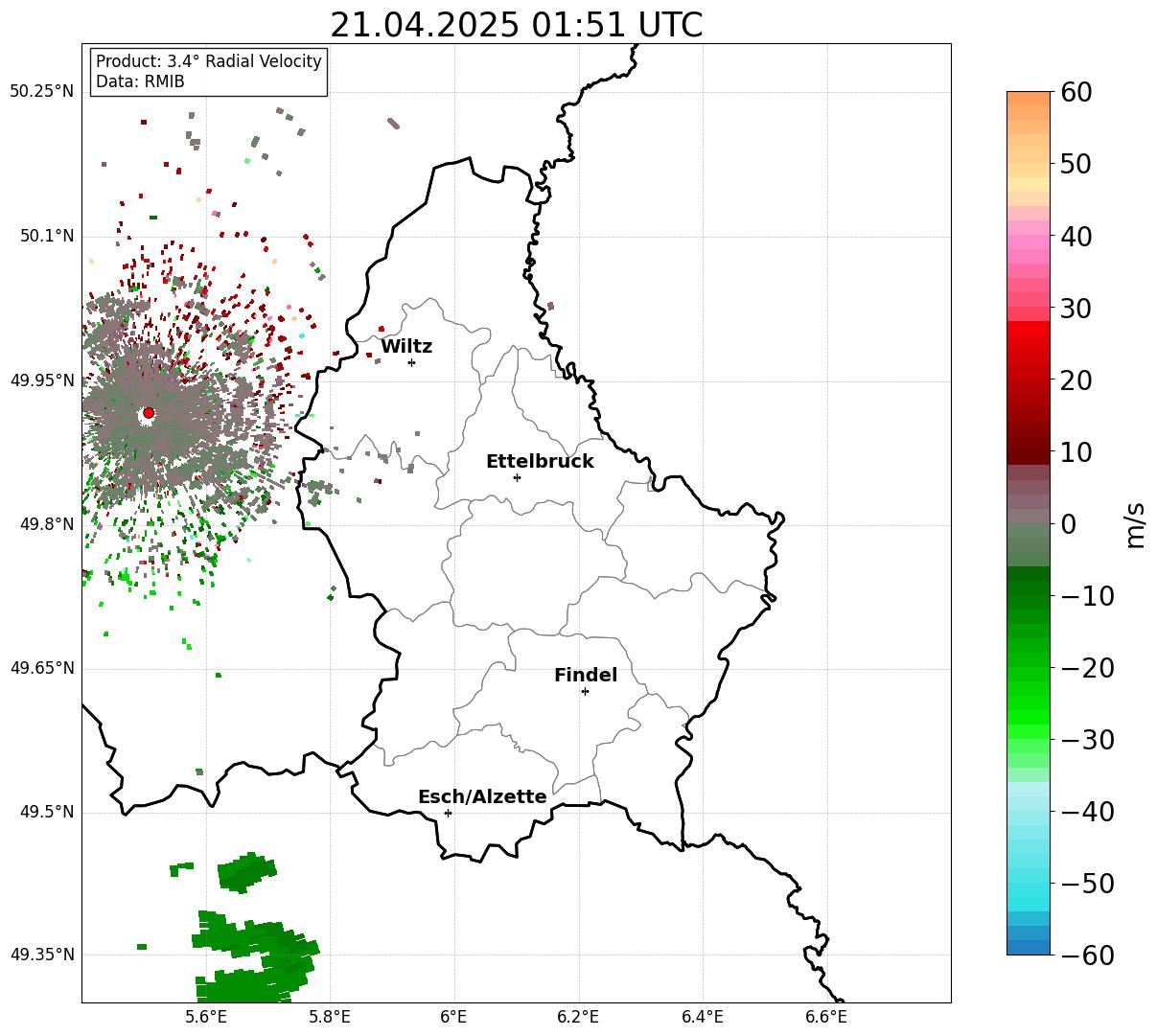The height and width of the screenshot is (1036, 1157).
Task: Click the −60 colorbar tick label
Action: [x=1087, y=955]
